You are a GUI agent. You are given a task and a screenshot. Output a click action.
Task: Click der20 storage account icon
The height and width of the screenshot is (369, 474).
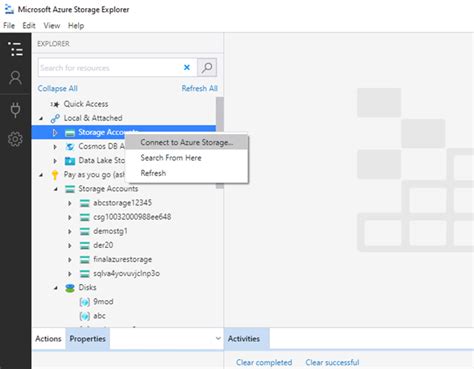pyautogui.click(x=85, y=245)
